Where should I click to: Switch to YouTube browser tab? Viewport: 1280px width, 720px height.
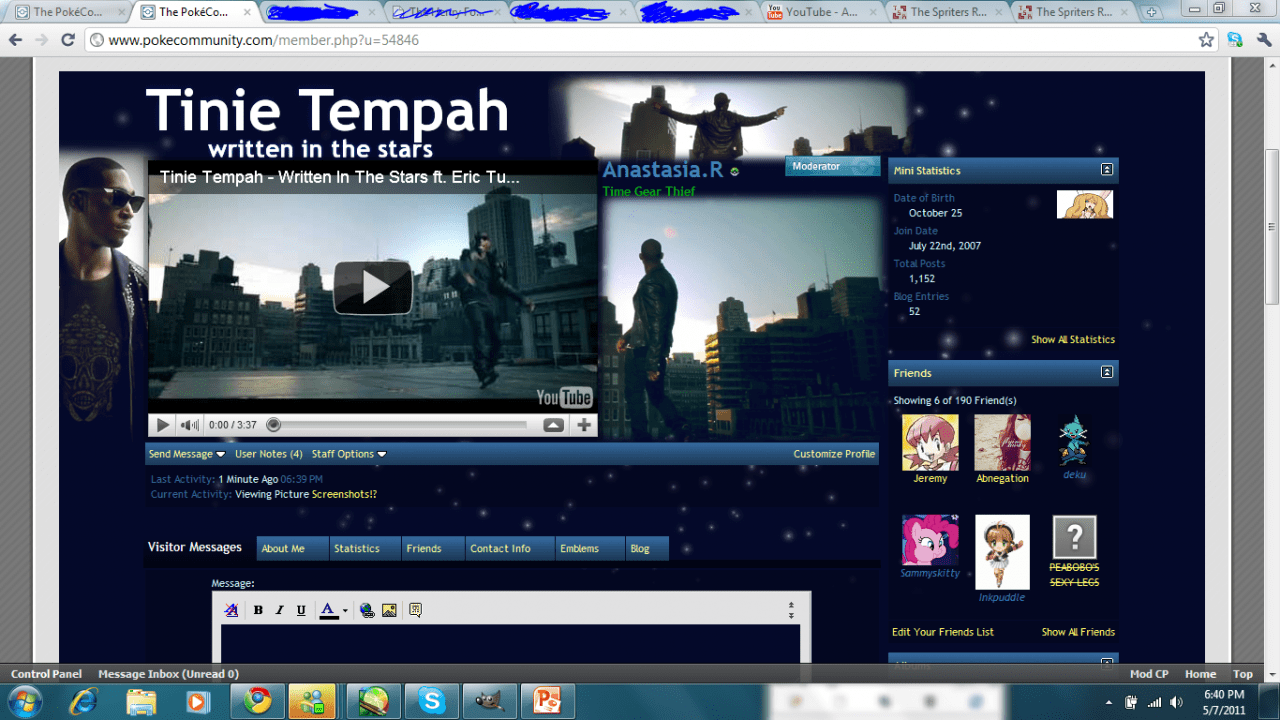[x=822, y=12]
